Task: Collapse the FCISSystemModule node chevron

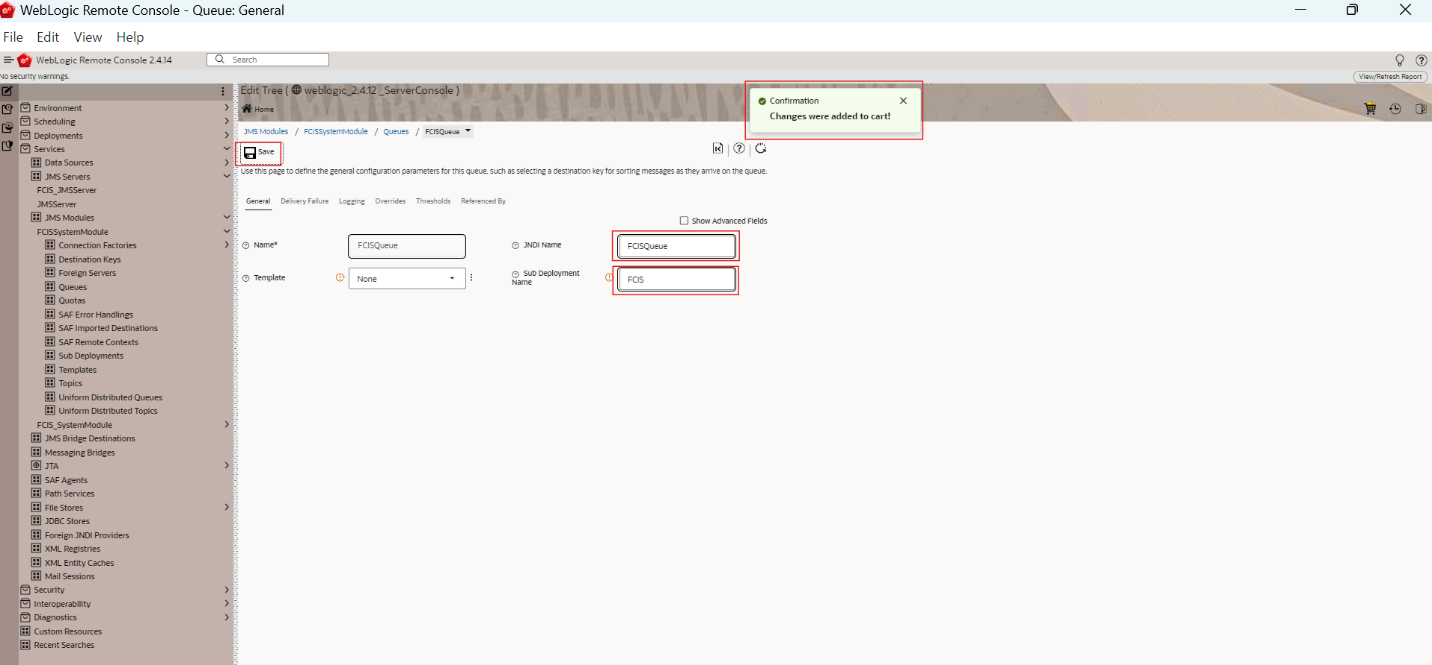Action: coord(227,232)
